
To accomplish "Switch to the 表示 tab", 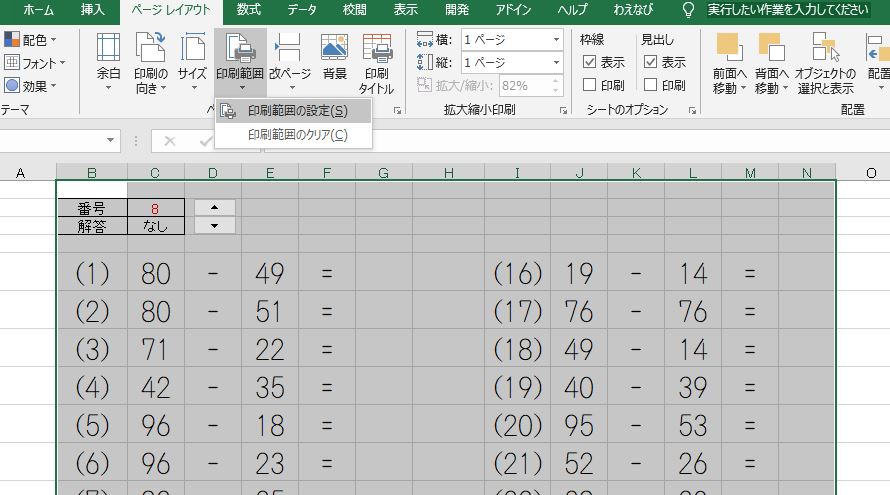I will click(406, 10).
